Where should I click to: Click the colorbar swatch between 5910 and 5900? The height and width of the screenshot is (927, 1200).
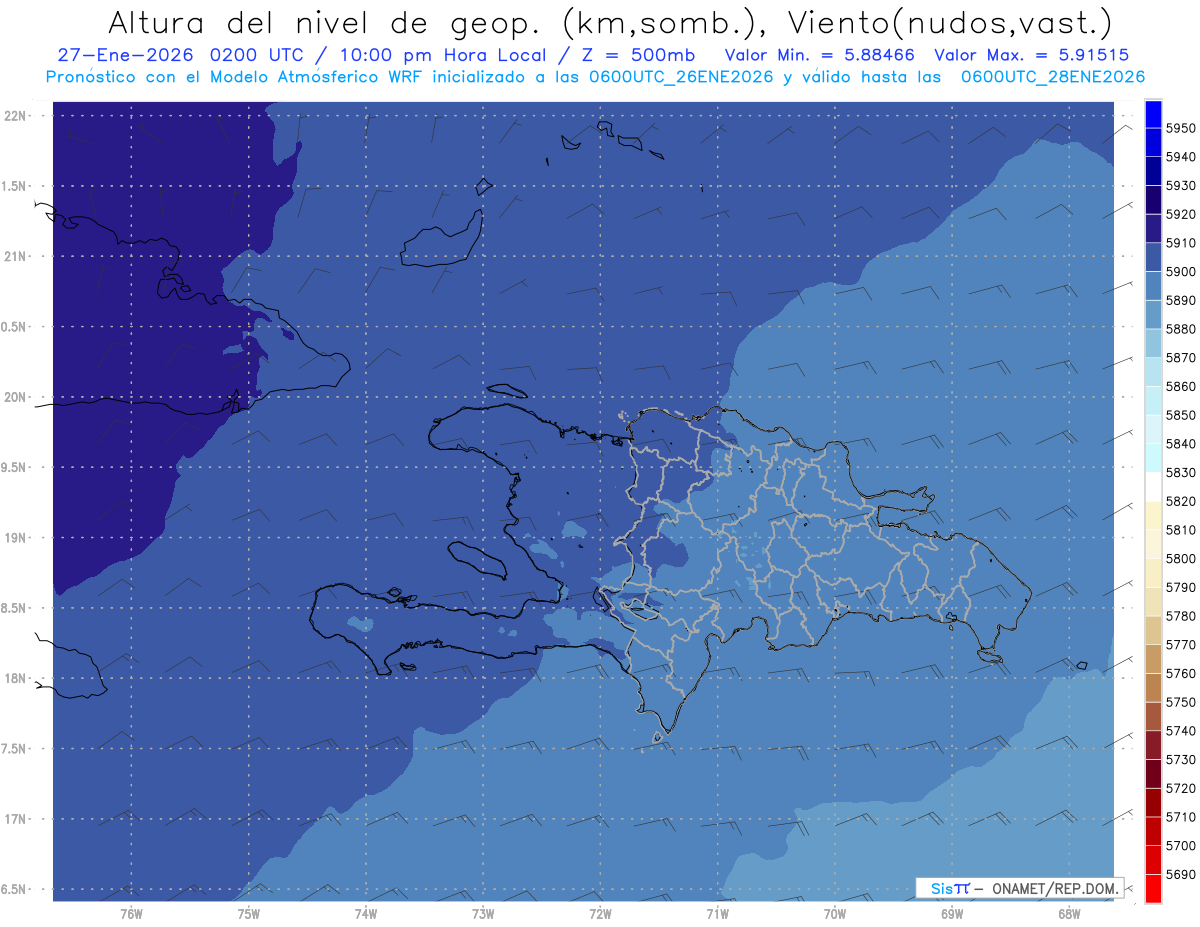coord(1153,257)
